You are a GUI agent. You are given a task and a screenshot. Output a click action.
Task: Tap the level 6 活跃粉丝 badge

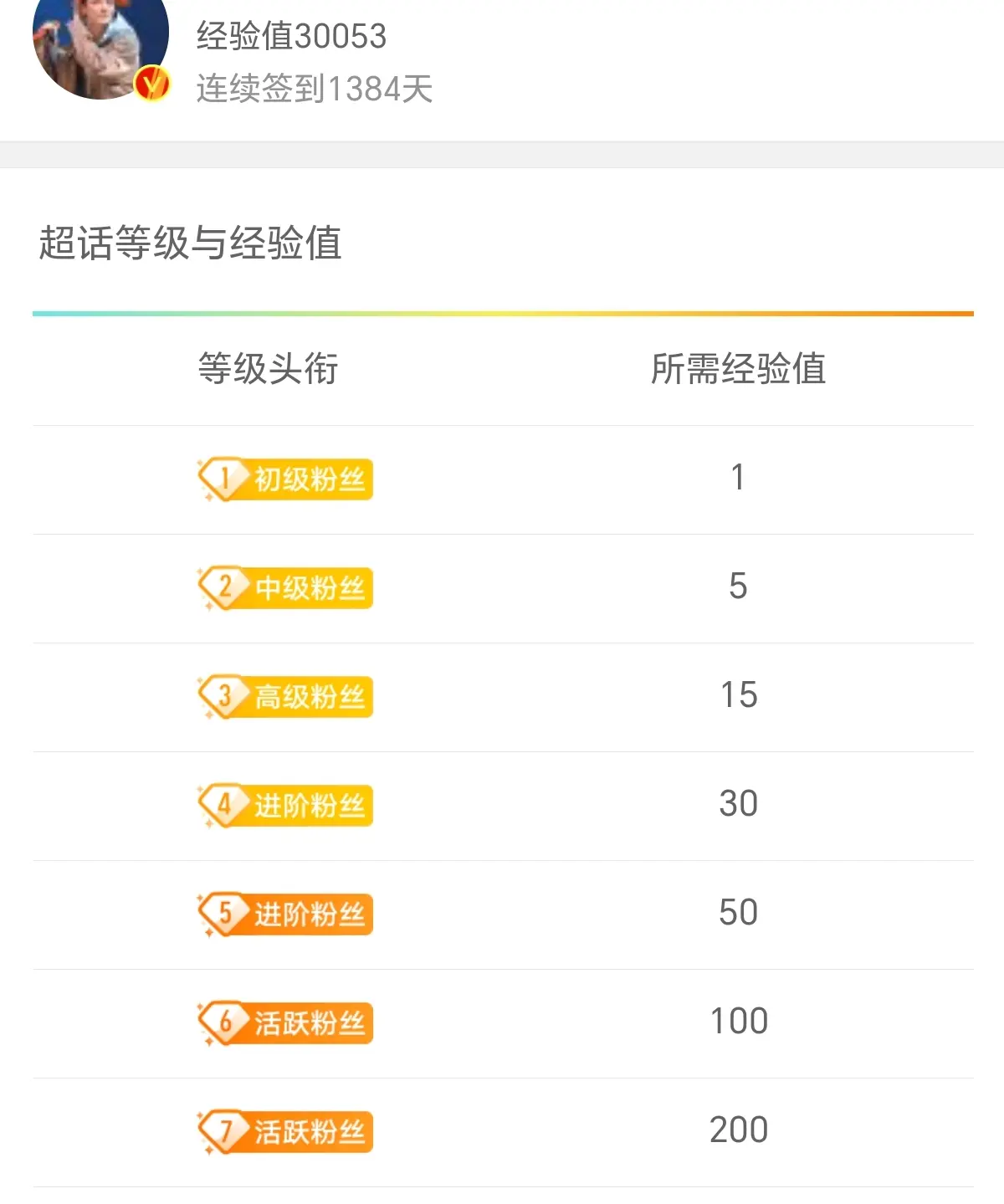tap(285, 1023)
